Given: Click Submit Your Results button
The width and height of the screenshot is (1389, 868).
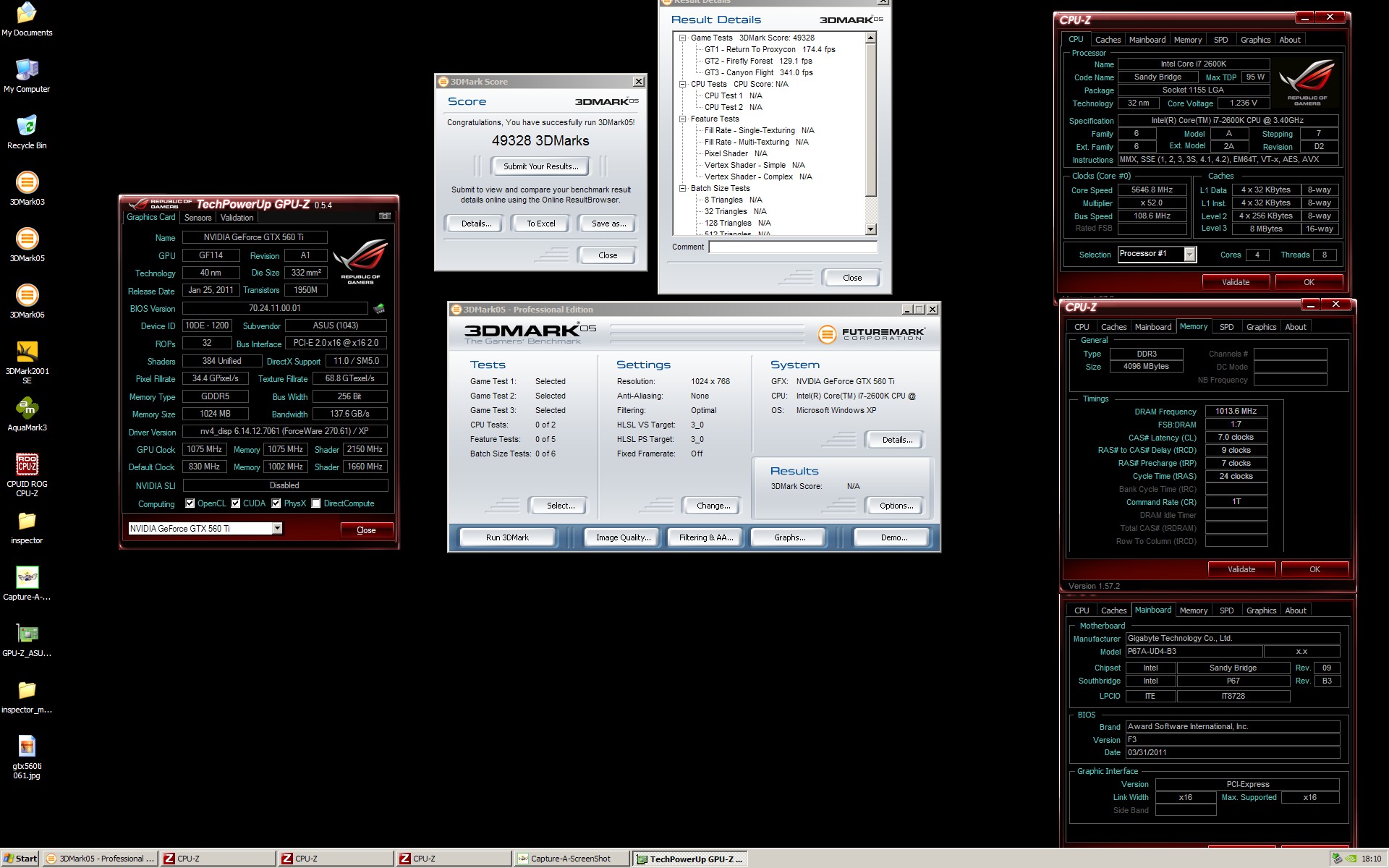Looking at the screenshot, I should [x=540, y=166].
